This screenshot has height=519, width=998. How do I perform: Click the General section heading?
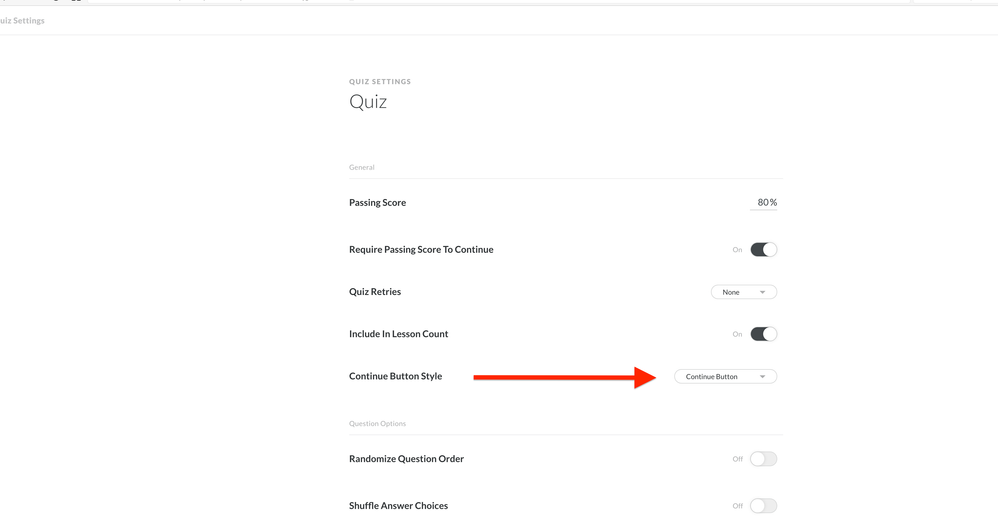pos(362,168)
